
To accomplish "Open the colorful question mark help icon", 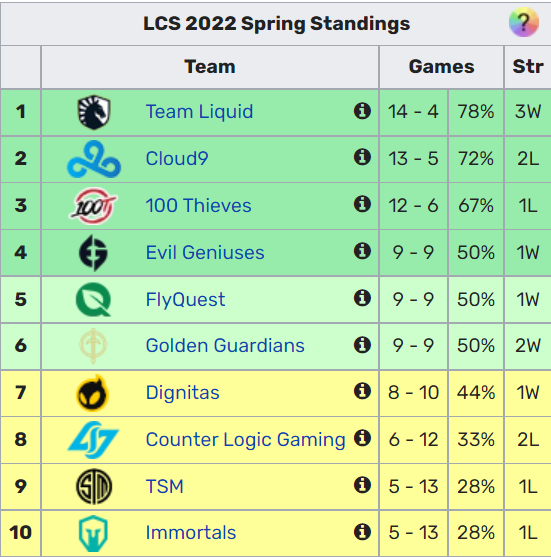I will pyautogui.click(x=524, y=22).
